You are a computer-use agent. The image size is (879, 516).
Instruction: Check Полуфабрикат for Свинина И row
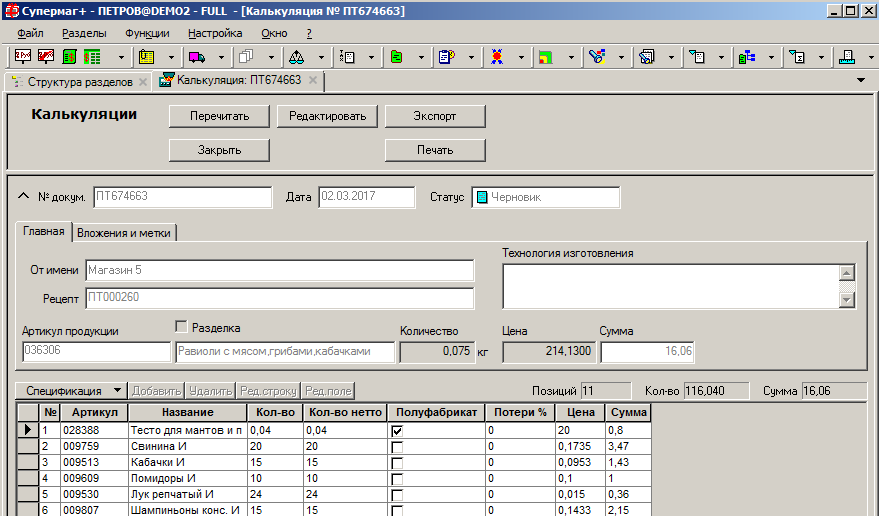tap(397, 447)
